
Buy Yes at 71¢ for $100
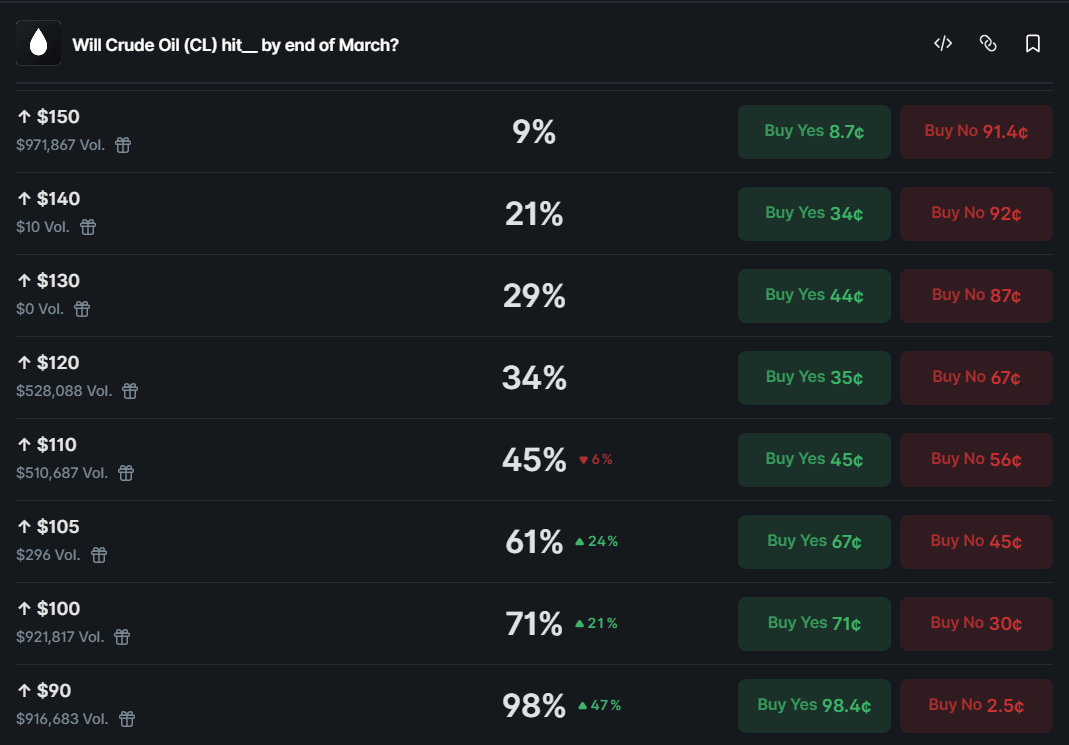pyautogui.click(x=814, y=623)
